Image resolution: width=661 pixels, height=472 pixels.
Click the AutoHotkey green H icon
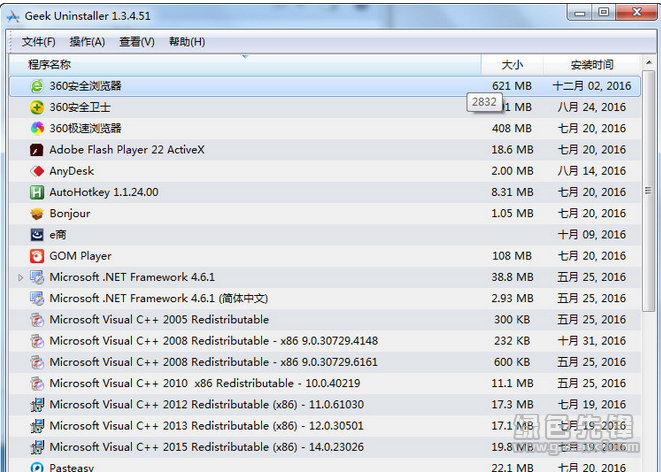click(37, 192)
